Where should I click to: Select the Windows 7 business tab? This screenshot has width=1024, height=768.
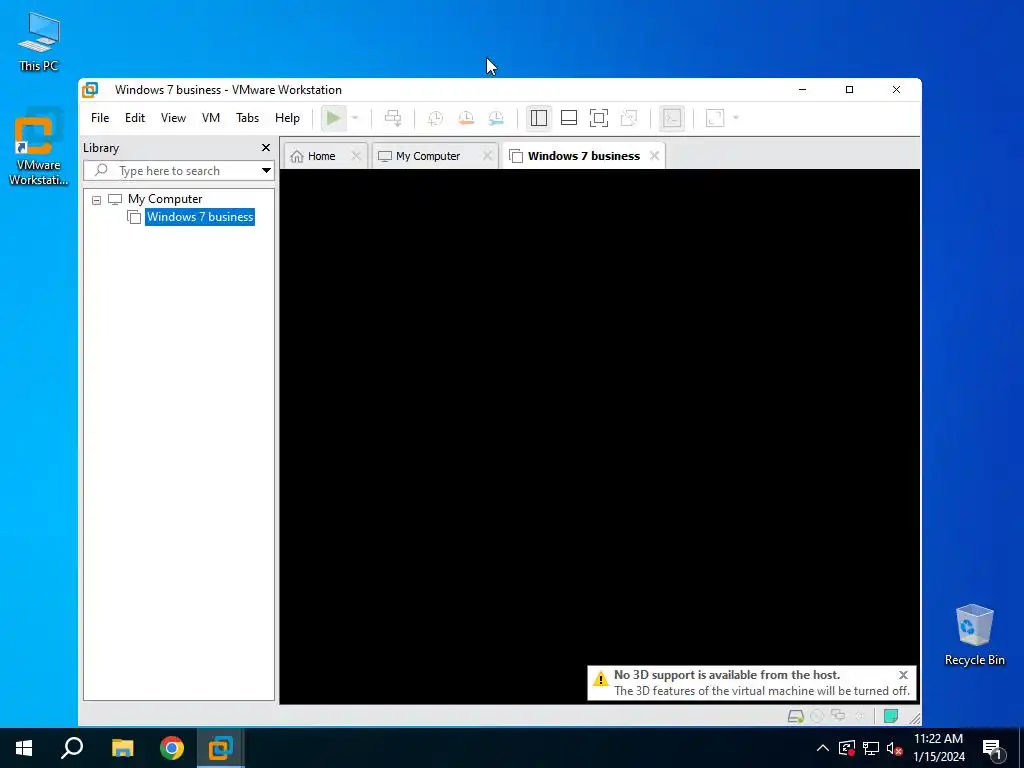click(x=584, y=156)
